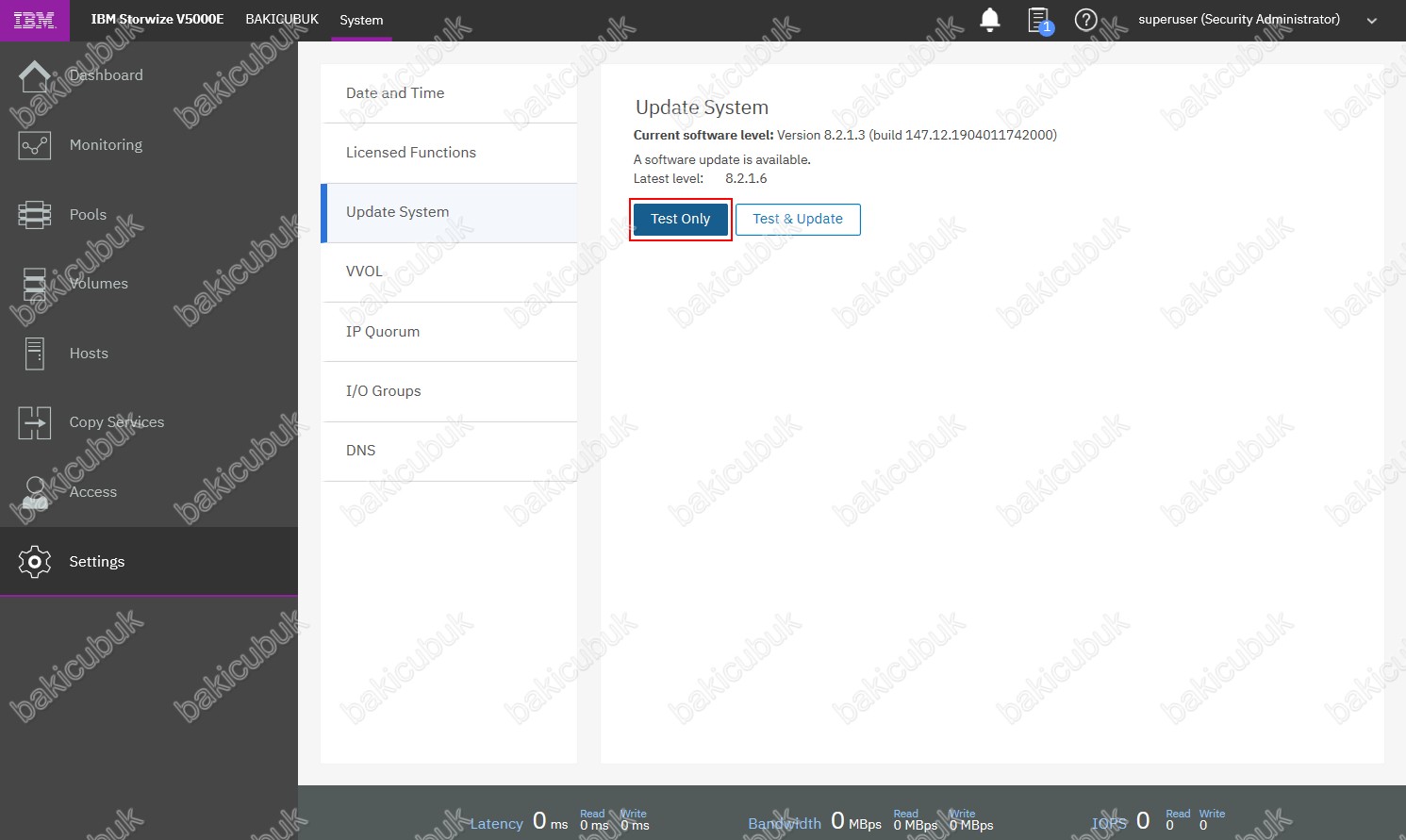1406x840 pixels.
Task: Click the Hosts server icon
Action: coord(35,354)
